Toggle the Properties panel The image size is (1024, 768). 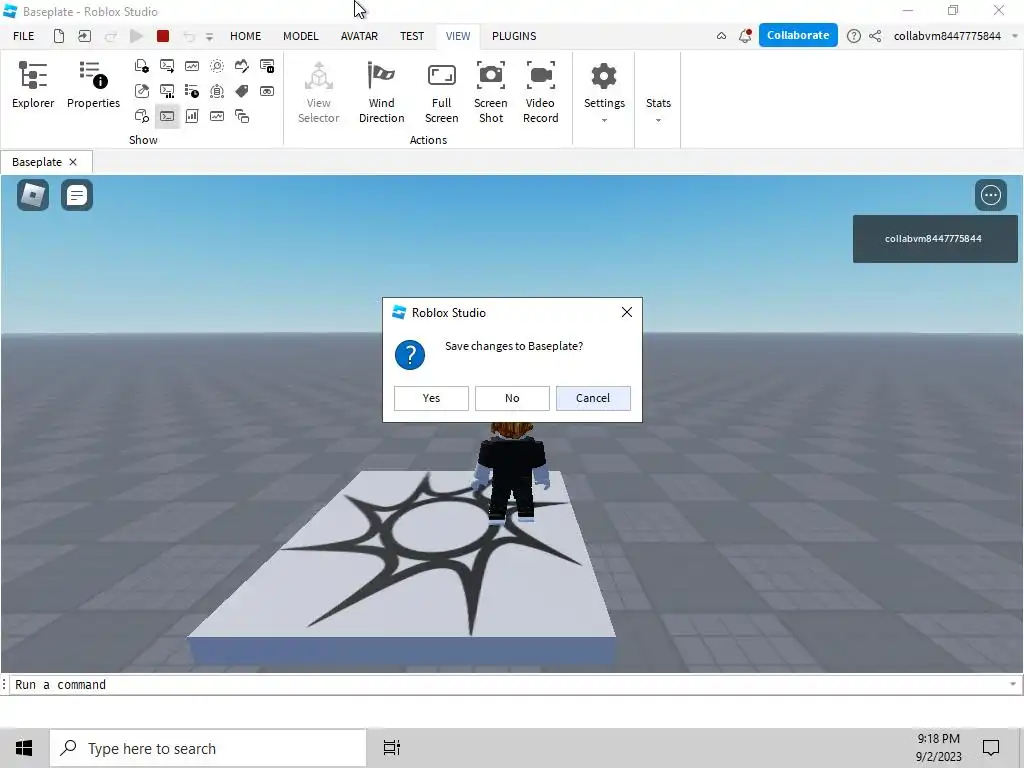click(93, 85)
